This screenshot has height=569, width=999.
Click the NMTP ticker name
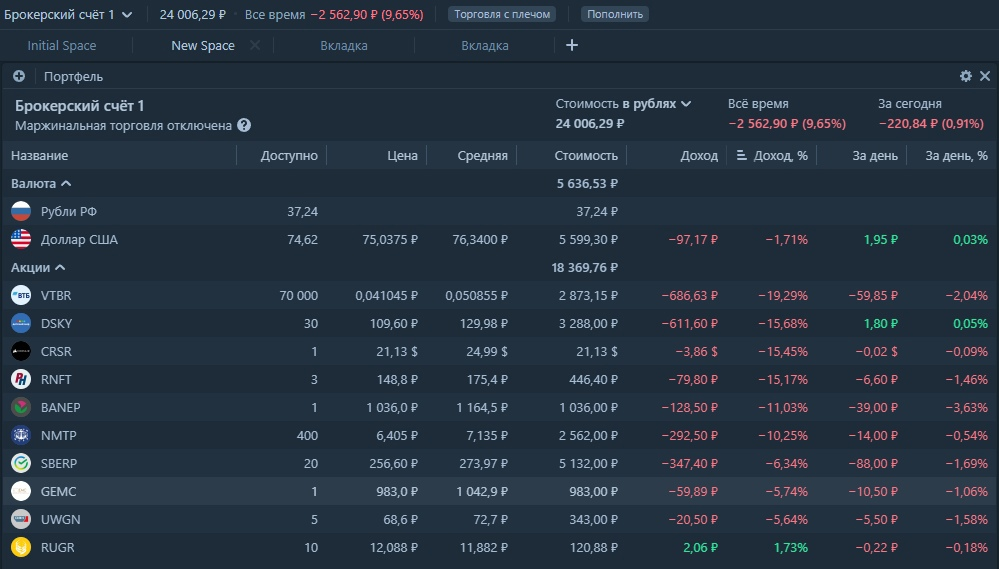(59, 436)
